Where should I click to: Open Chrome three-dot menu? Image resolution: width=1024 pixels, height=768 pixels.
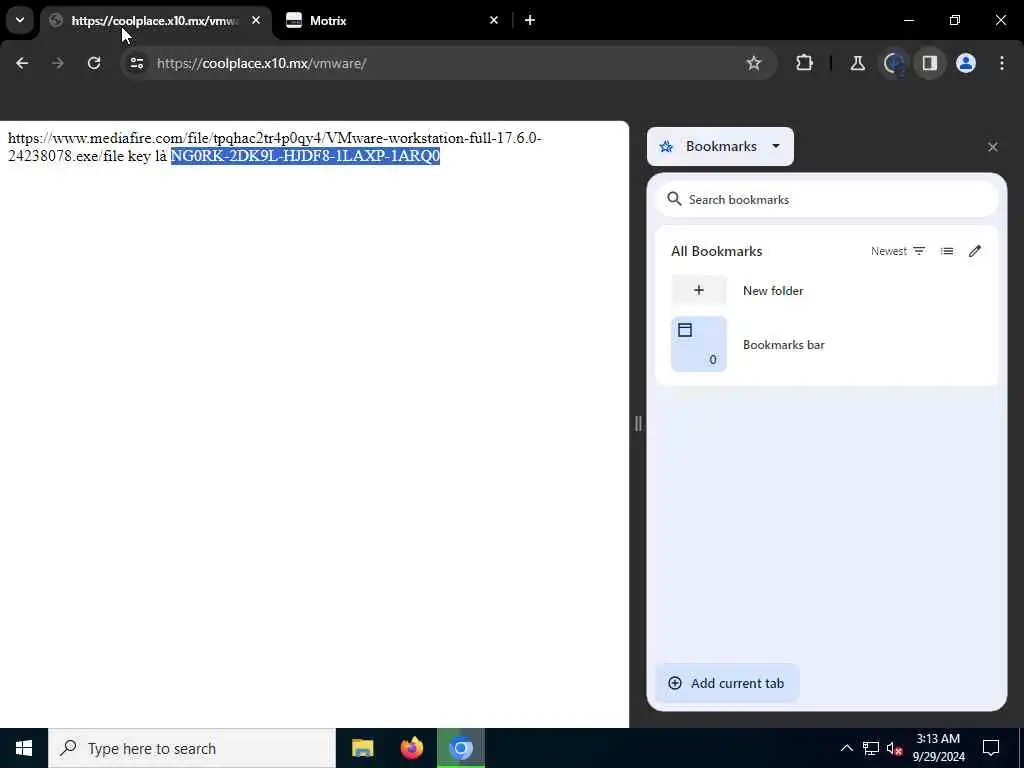pos(1002,63)
